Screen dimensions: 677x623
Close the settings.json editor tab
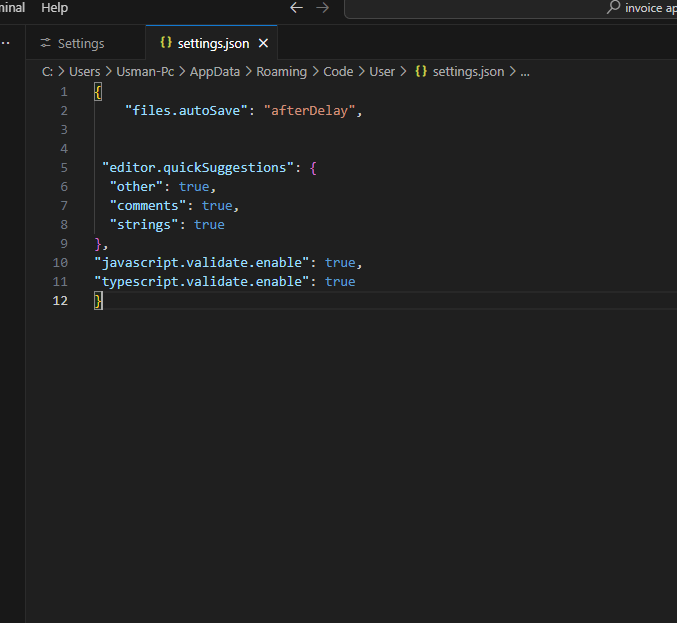(264, 44)
